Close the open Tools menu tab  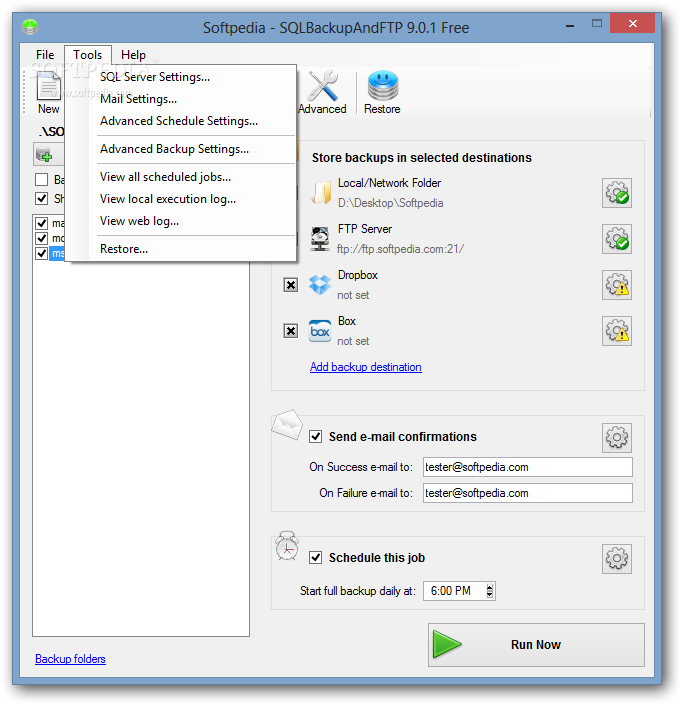click(x=88, y=55)
